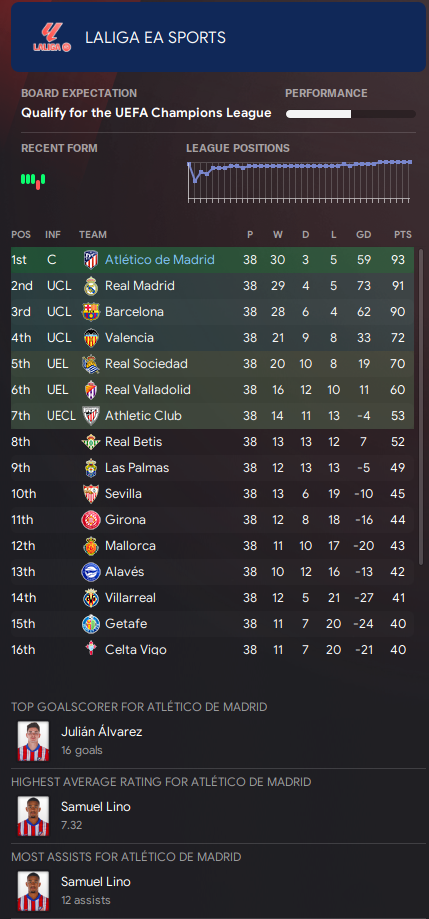This screenshot has height=919, width=429.
Task: Click the Atlético de Madrid club crest
Action: tap(91, 260)
